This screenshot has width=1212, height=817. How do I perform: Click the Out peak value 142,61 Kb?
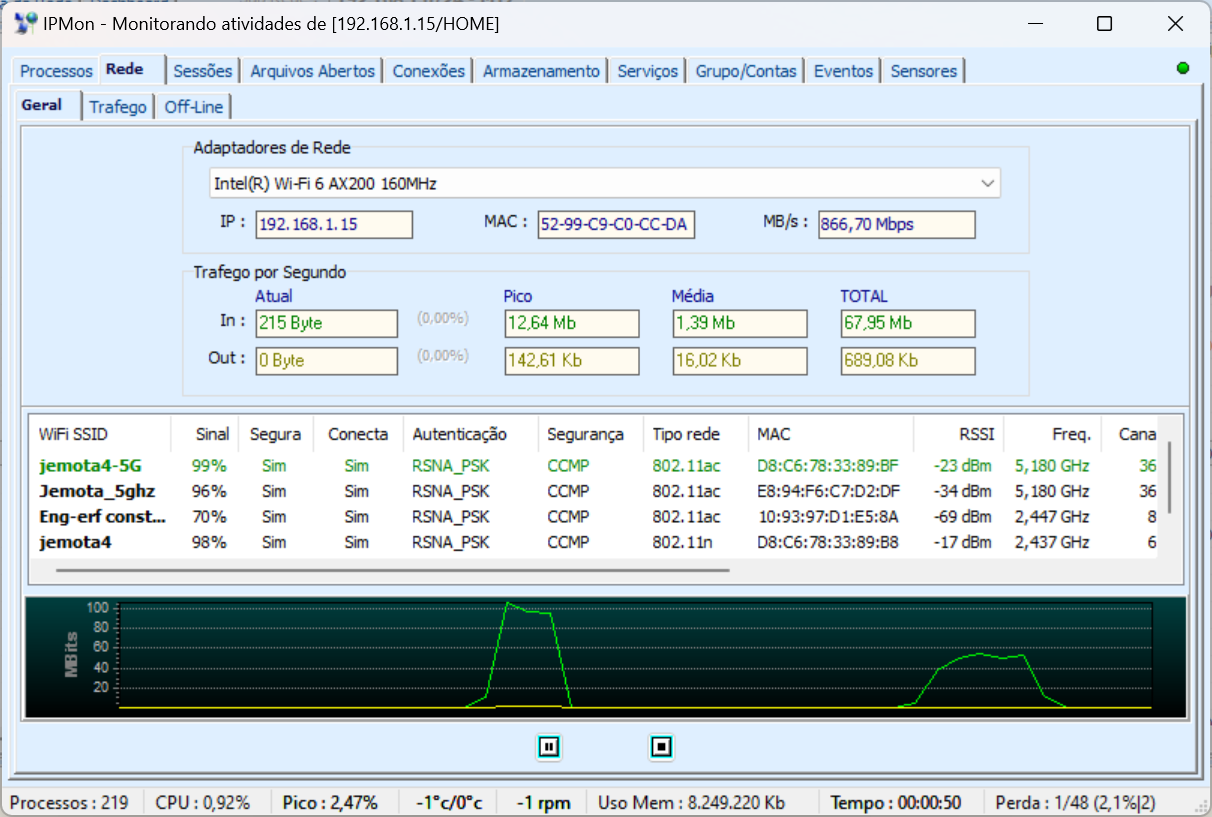point(572,360)
